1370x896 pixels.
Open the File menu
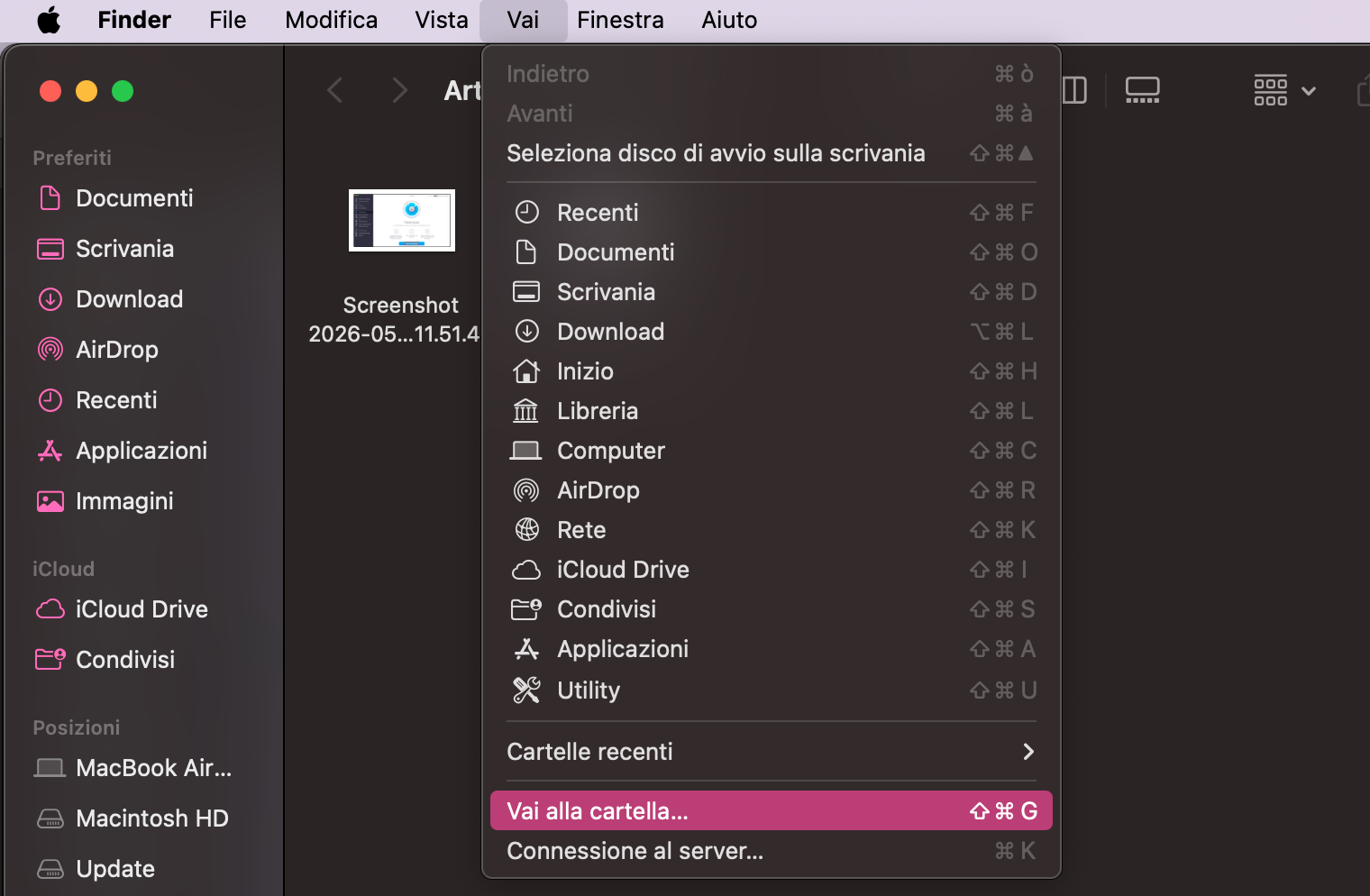227,20
